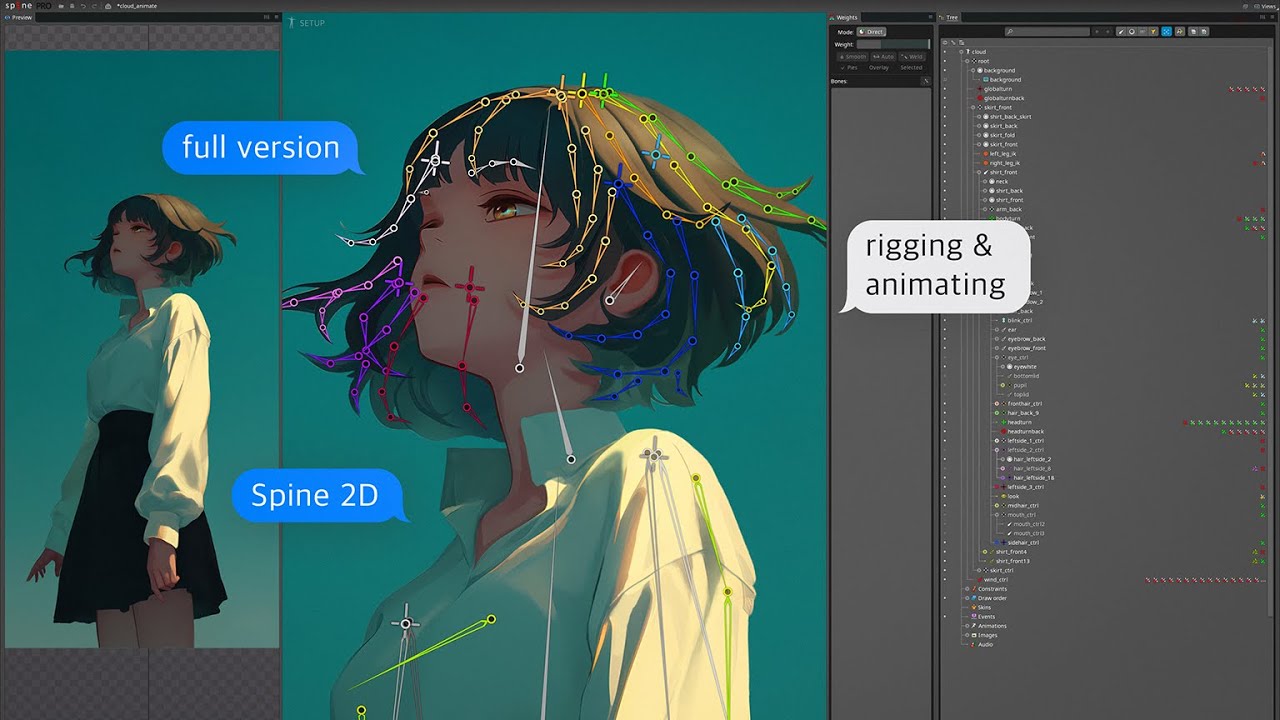Select the globalturnback tree item

(1004, 98)
